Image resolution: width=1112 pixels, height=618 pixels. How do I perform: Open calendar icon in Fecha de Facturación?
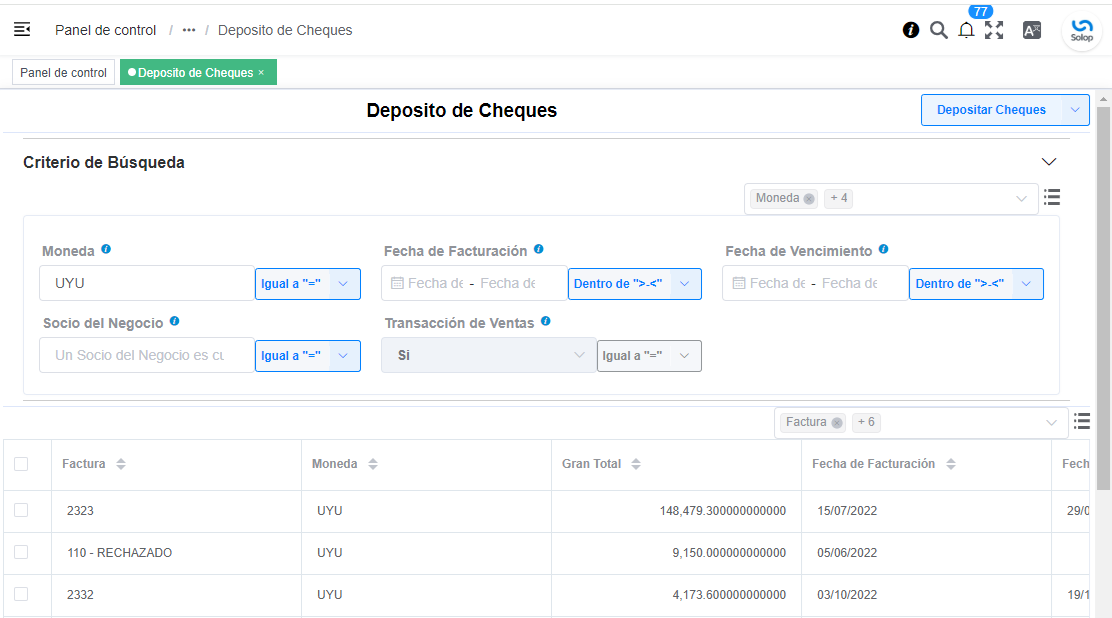point(397,283)
